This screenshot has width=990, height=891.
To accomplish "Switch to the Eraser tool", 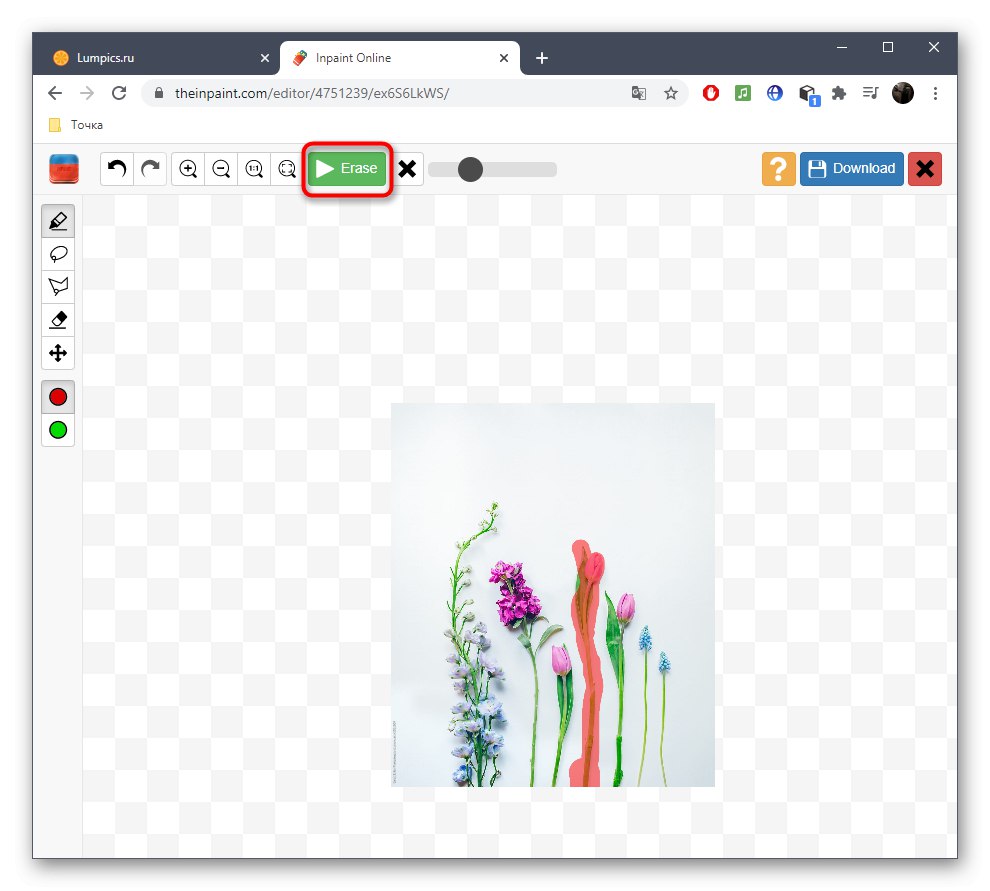I will 57,320.
